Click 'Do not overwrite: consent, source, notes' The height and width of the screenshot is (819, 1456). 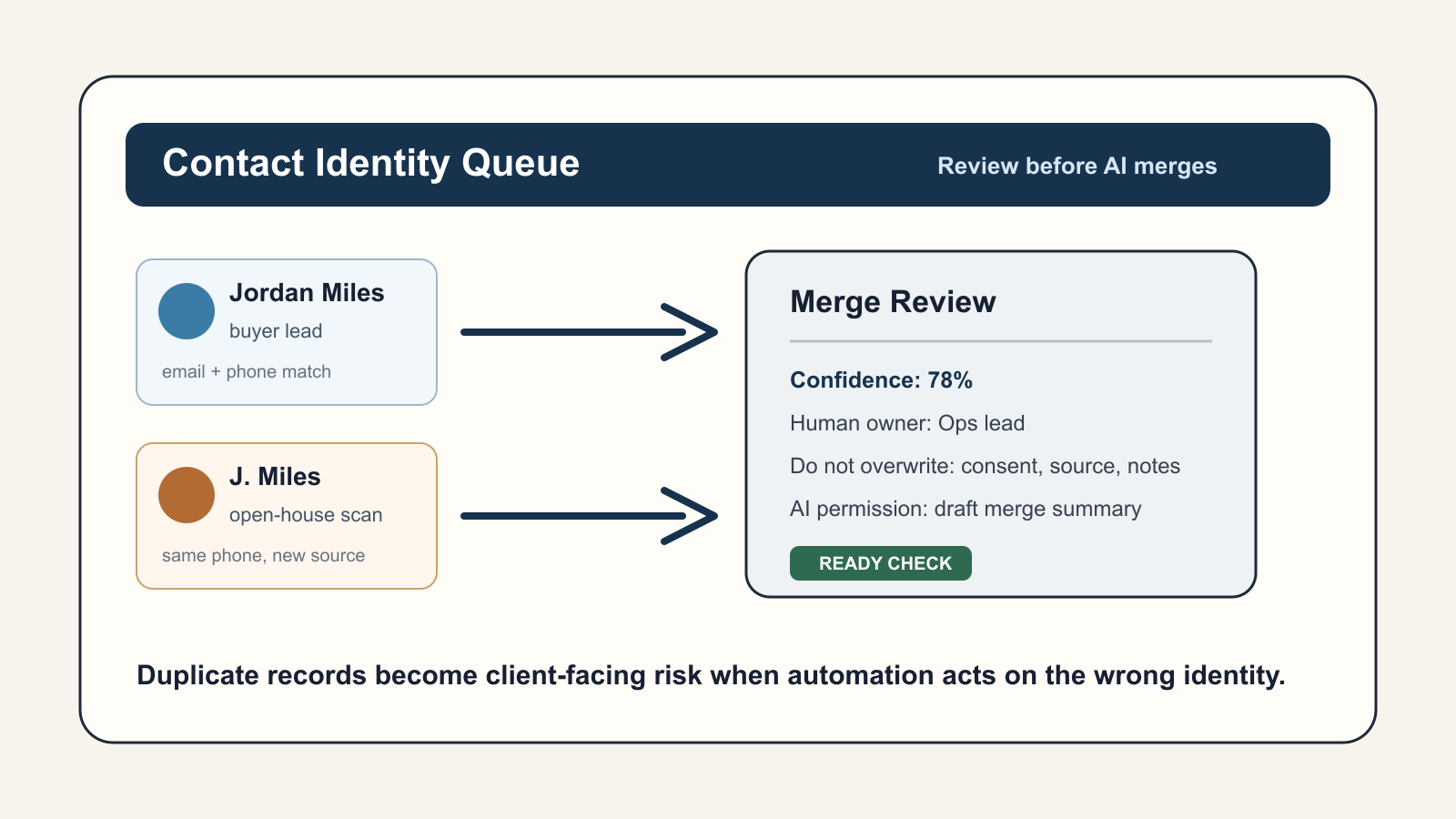[985, 466]
